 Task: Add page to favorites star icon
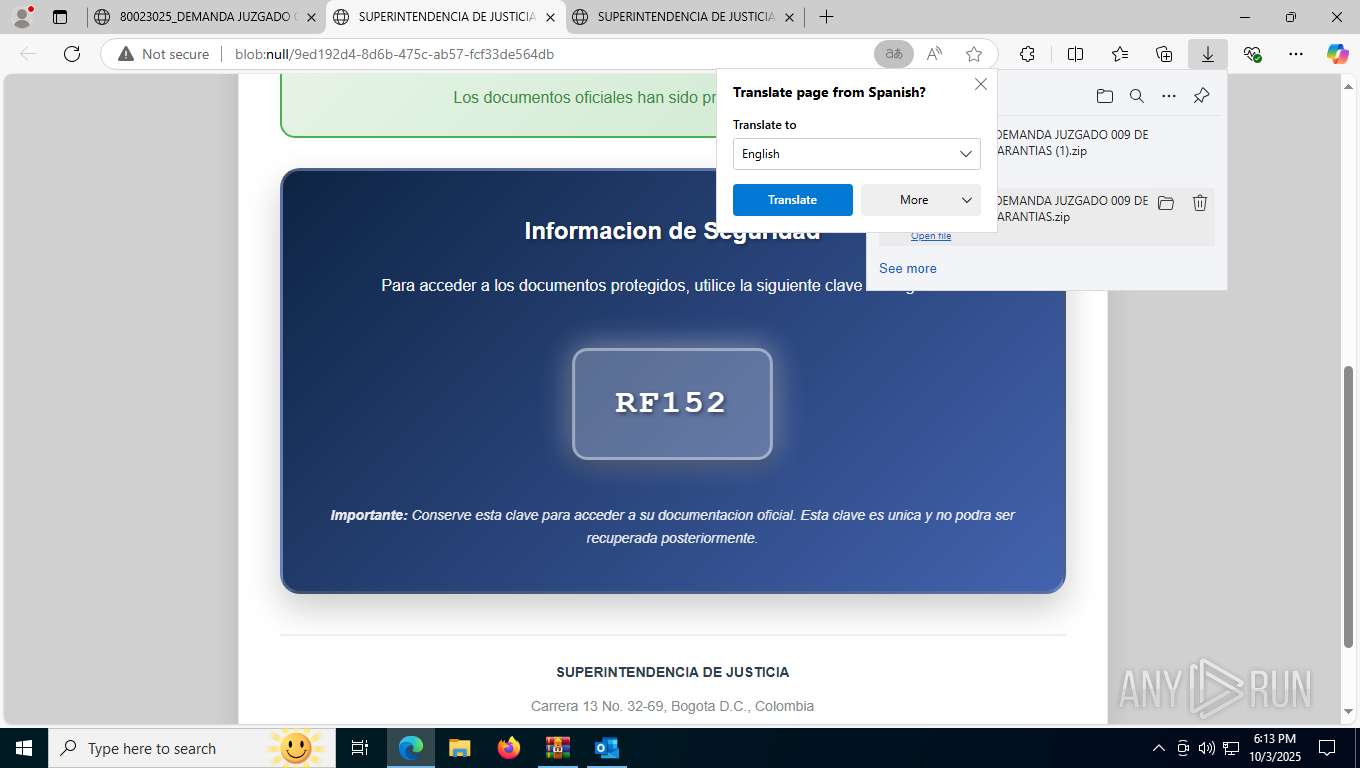(x=974, y=54)
